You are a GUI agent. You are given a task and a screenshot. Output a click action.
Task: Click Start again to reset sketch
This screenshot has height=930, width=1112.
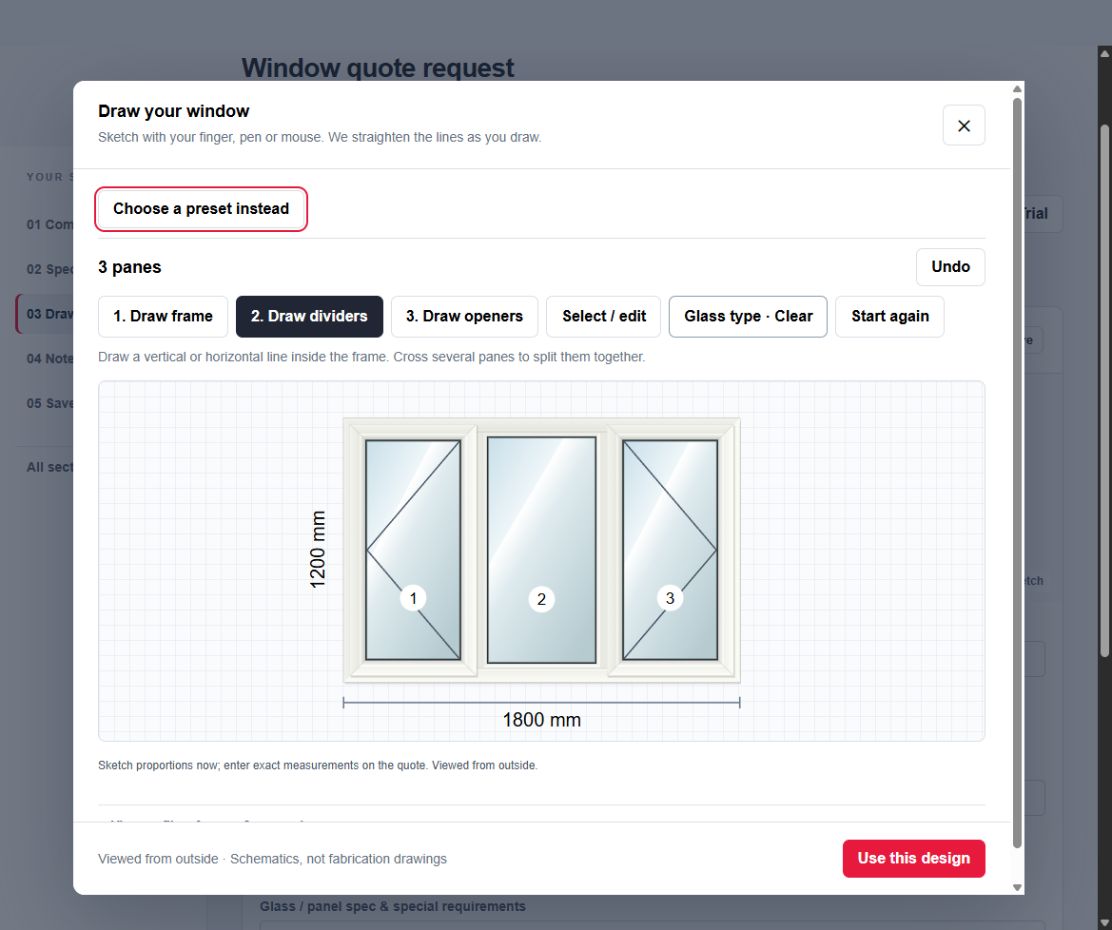(x=889, y=316)
